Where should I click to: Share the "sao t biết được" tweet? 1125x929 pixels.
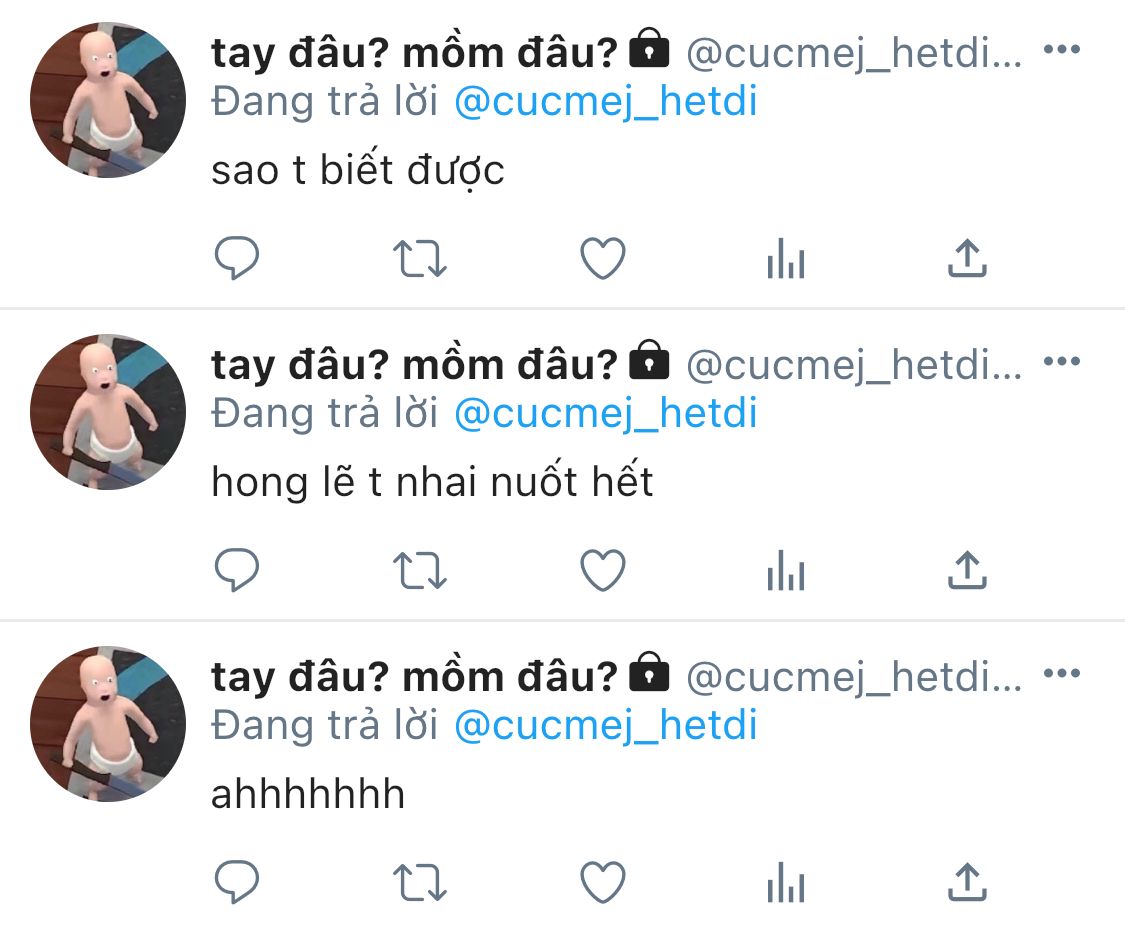click(x=966, y=259)
